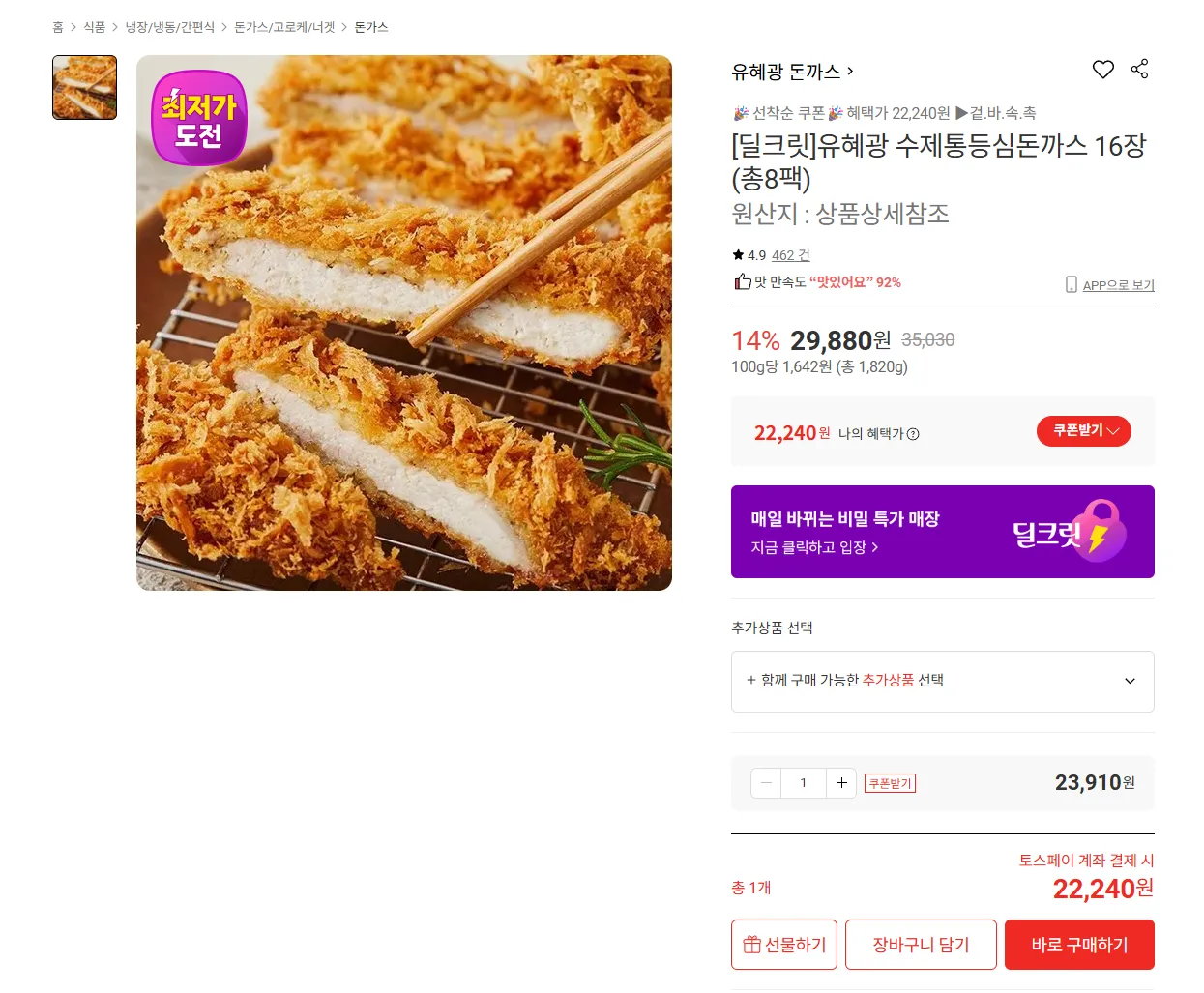This screenshot has height=993, width=1204.
Task: Click the heart wishlist icon
Action: (1102, 70)
